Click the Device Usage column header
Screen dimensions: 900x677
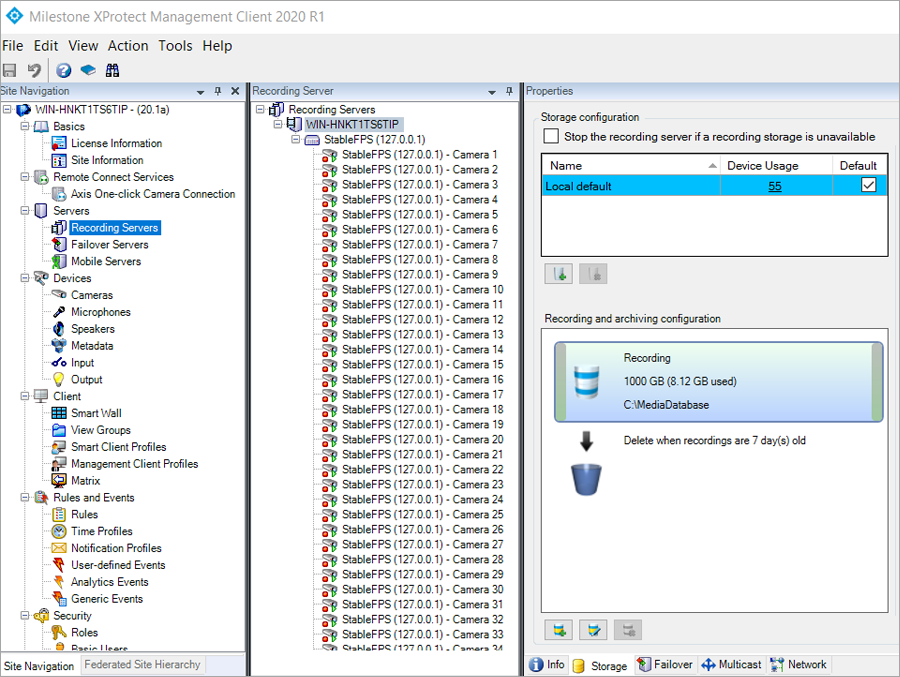click(775, 165)
